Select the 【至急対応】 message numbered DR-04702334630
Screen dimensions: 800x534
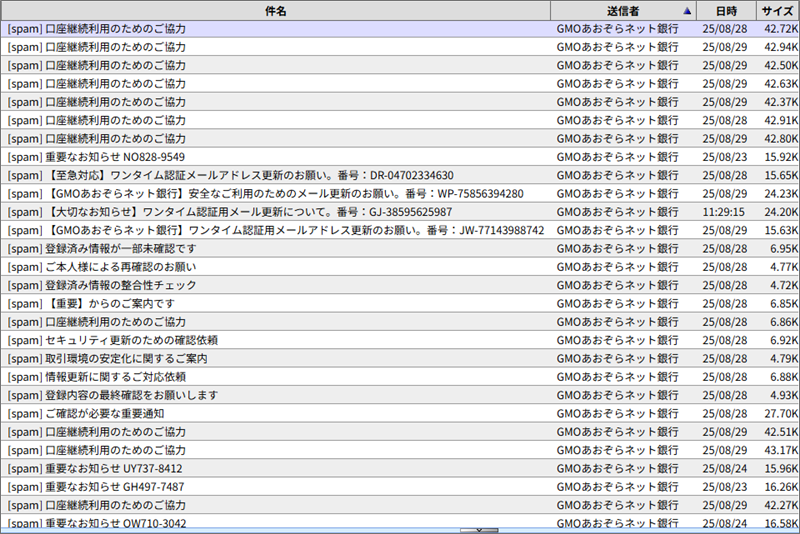[400, 175]
